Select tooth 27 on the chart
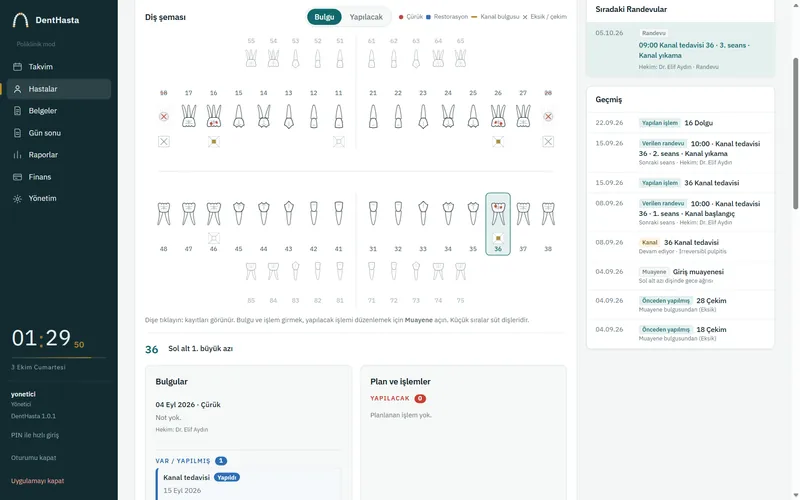The width and height of the screenshot is (800, 500). (x=523, y=116)
